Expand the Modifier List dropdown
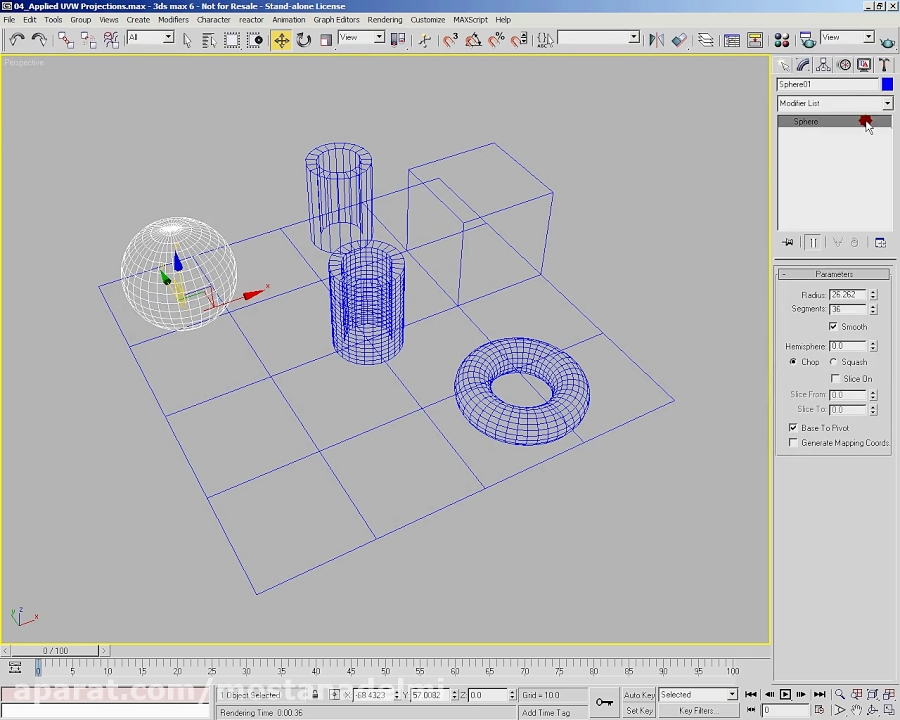The image size is (900, 720). point(886,104)
